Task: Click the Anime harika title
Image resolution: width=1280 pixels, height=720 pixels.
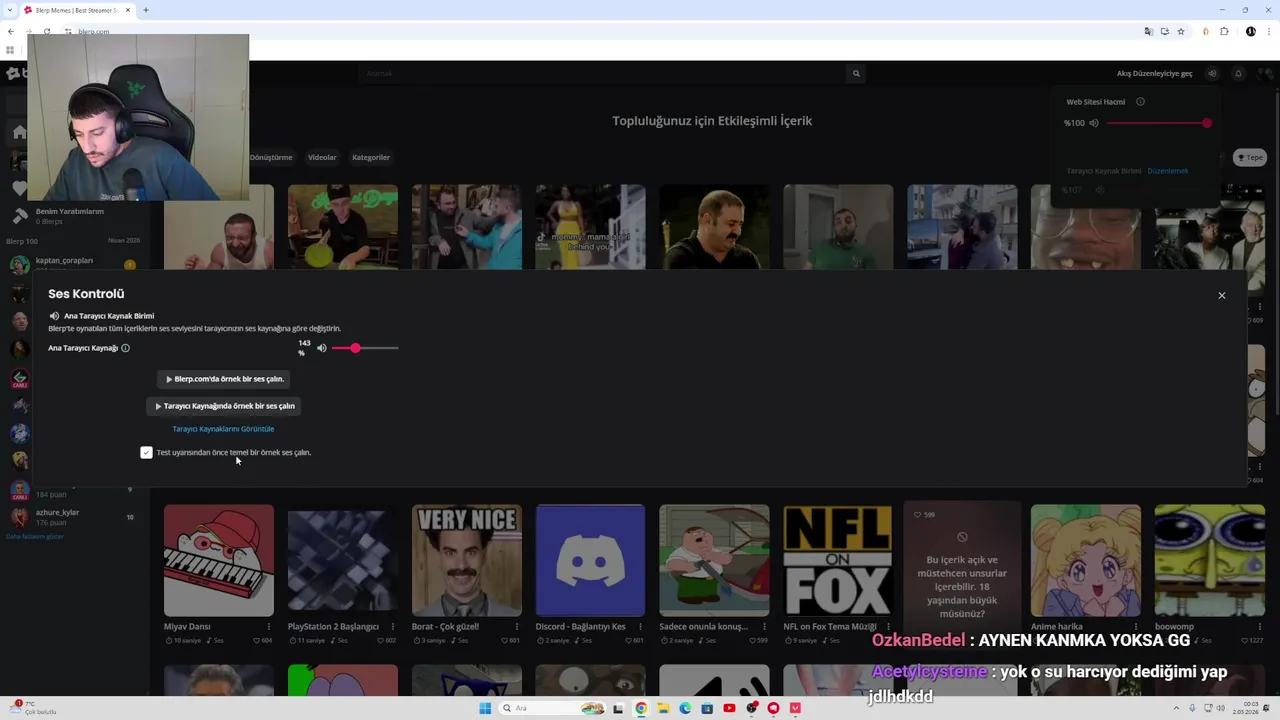Action: tap(1057, 627)
